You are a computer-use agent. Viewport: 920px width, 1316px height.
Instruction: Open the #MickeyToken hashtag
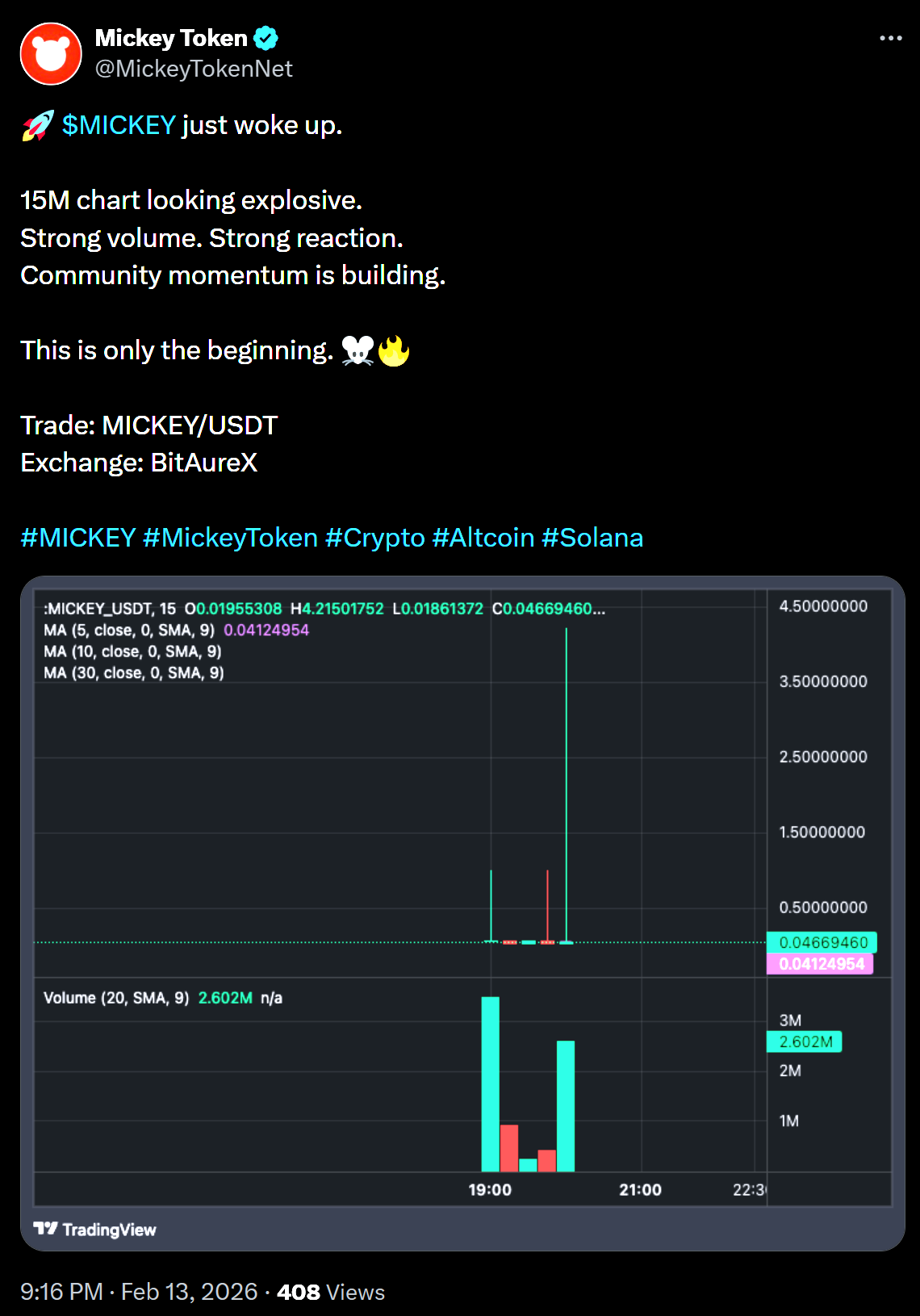(x=230, y=538)
